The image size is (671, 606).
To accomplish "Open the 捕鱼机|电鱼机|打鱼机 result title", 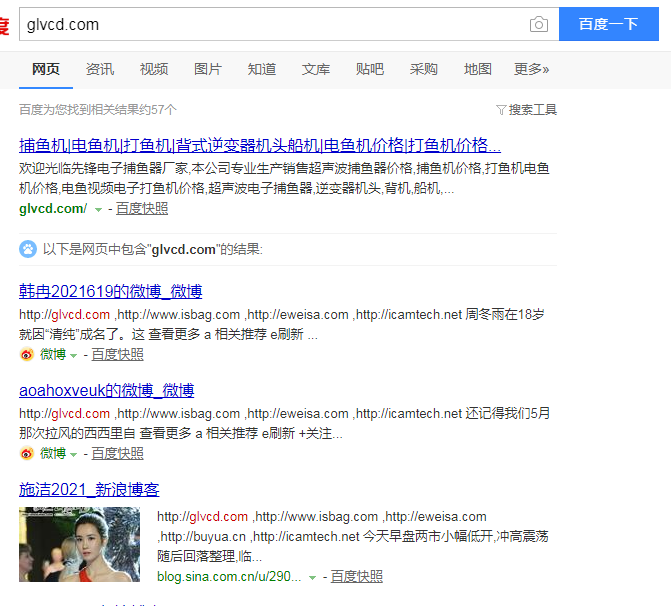I will [260, 146].
